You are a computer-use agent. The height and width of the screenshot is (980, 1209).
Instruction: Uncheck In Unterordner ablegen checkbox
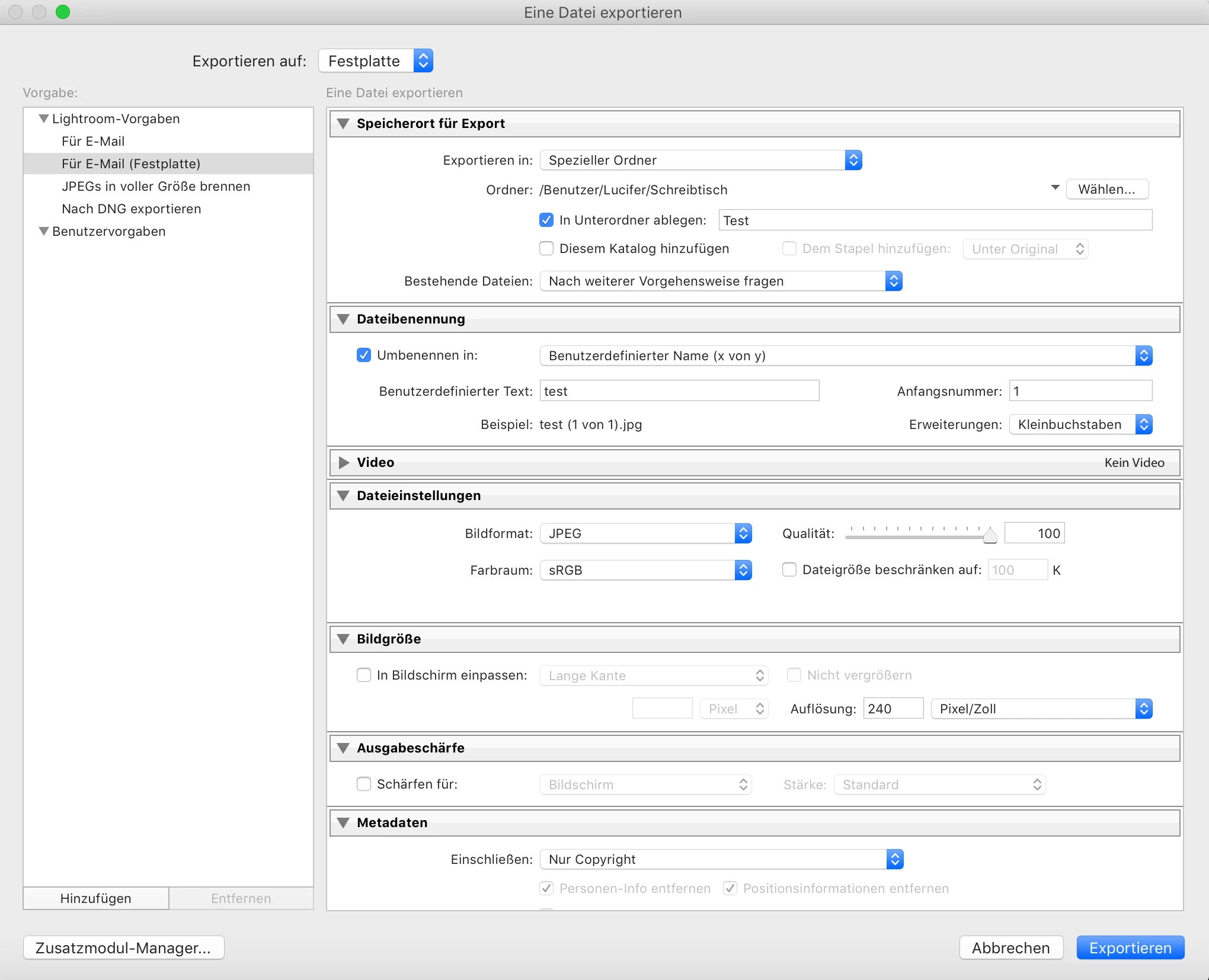pos(546,220)
